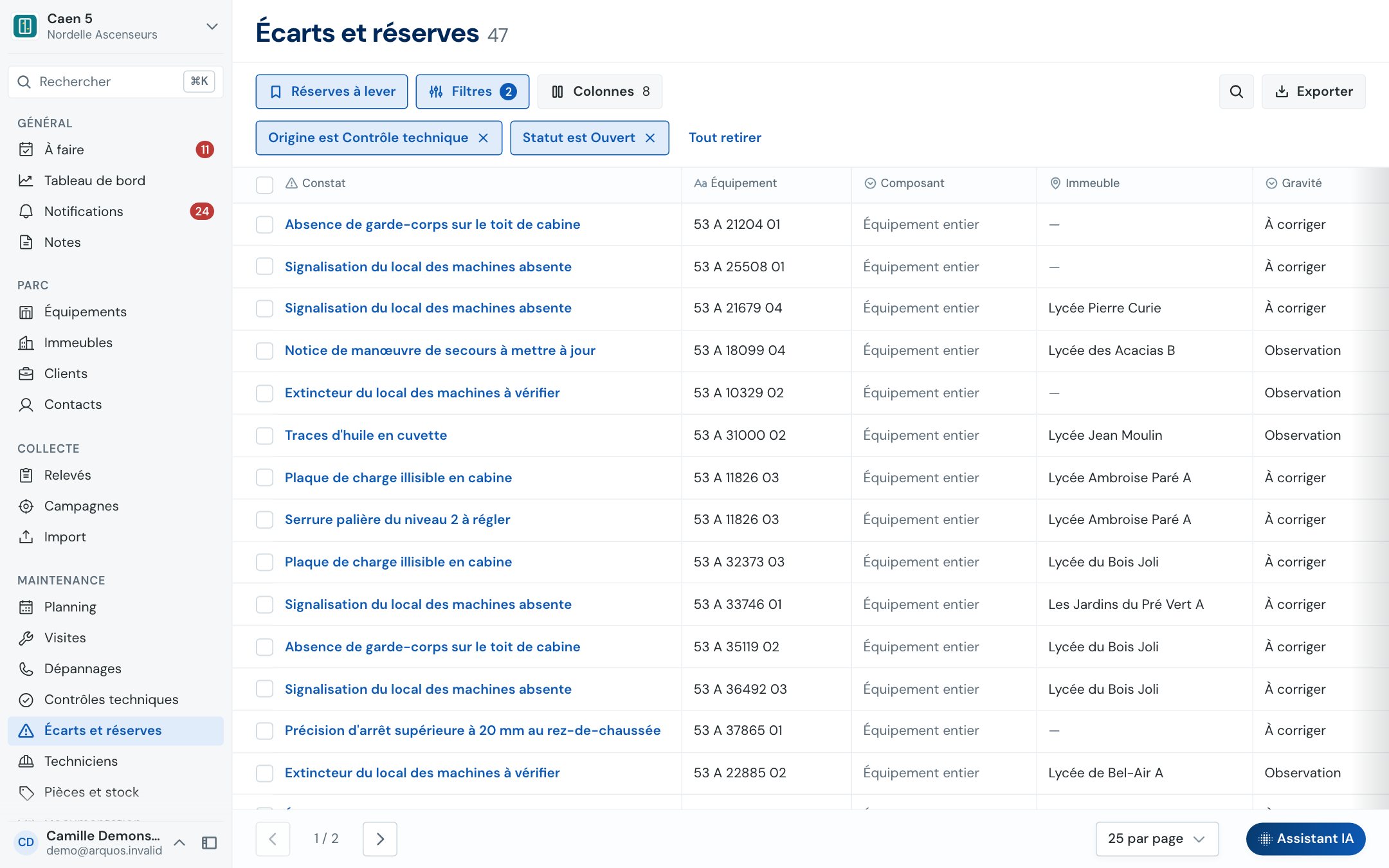The height and width of the screenshot is (868, 1389).
Task: Open the Visites wrench icon
Action: coord(26,638)
